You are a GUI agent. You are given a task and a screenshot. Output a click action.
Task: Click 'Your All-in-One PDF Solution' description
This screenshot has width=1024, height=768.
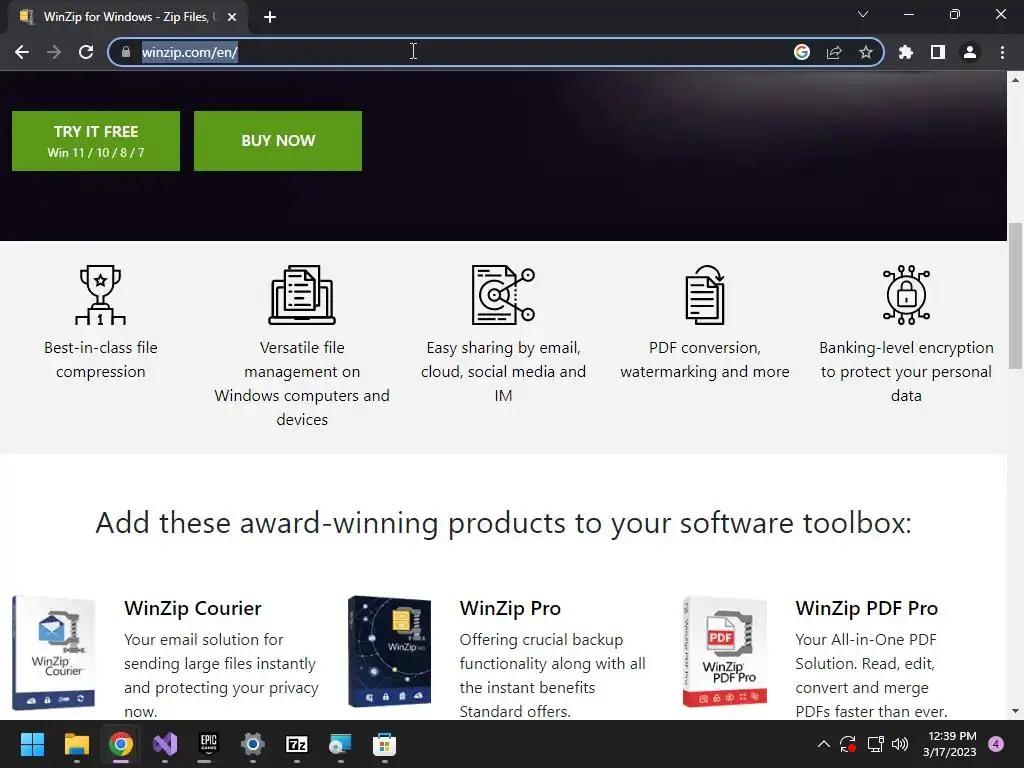pyautogui.click(x=871, y=675)
